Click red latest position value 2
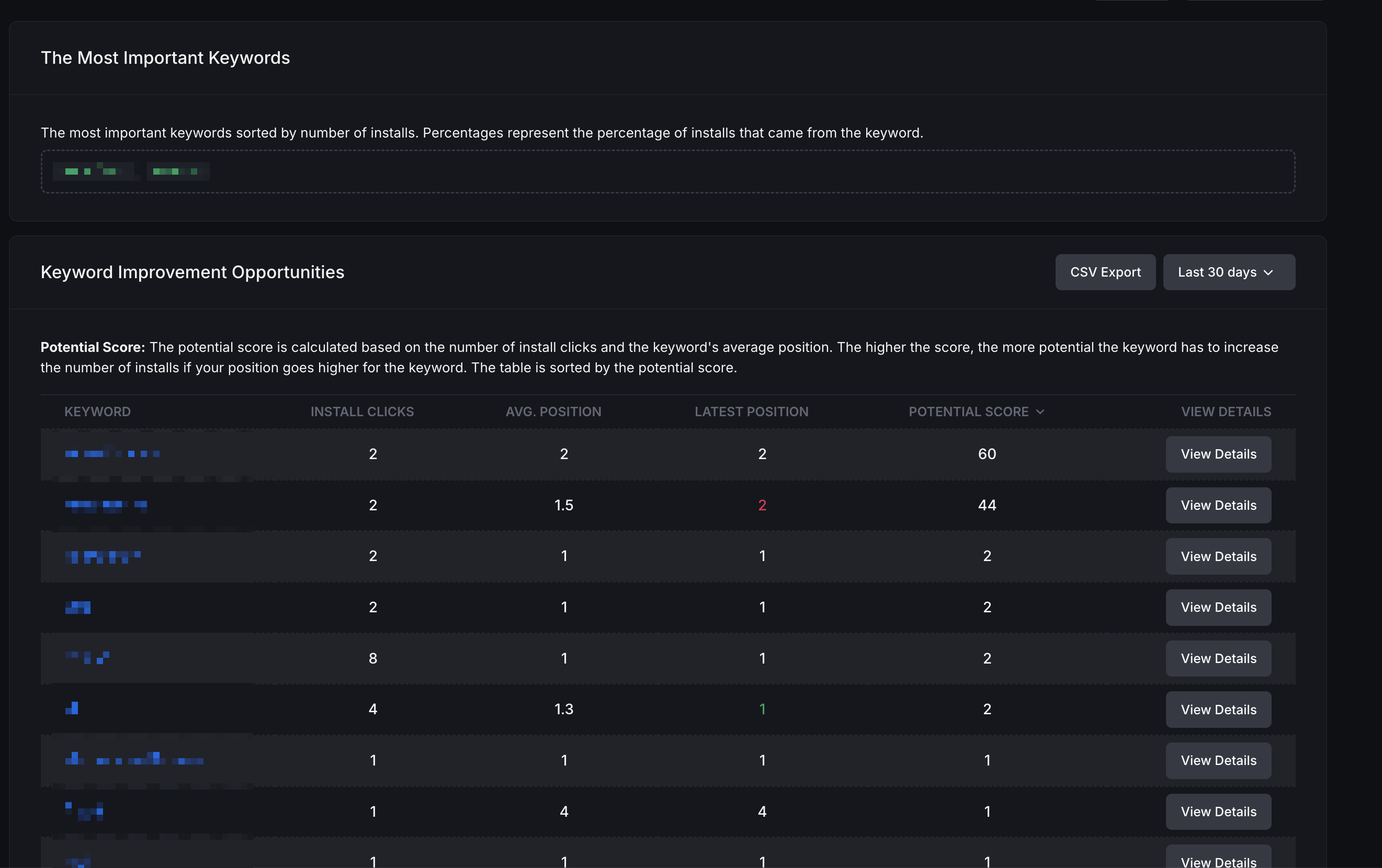This screenshot has height=868, width=1382. point(762,505)
